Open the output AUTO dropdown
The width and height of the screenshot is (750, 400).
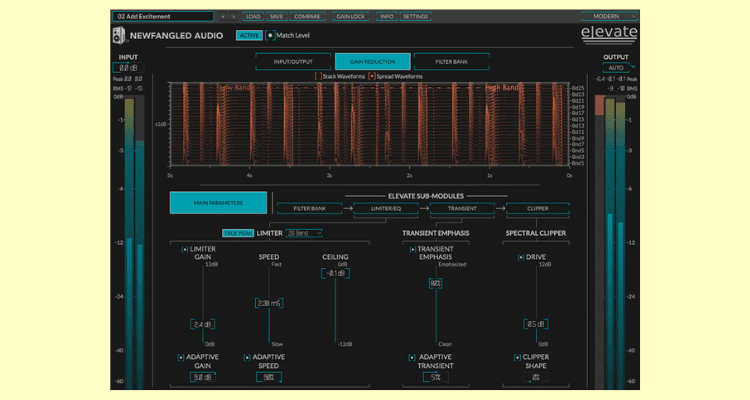point(616,67)
